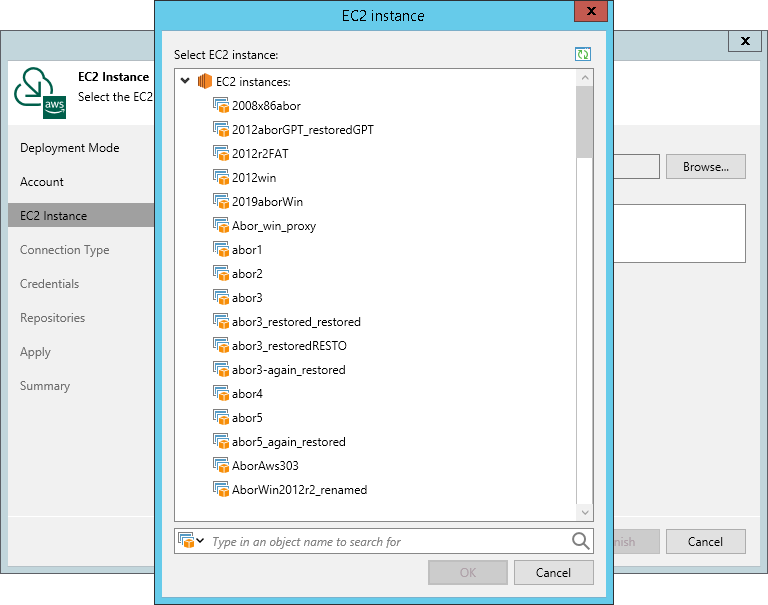Select EC2 Instance step in wizard sidebar

[x=81, y=215]
